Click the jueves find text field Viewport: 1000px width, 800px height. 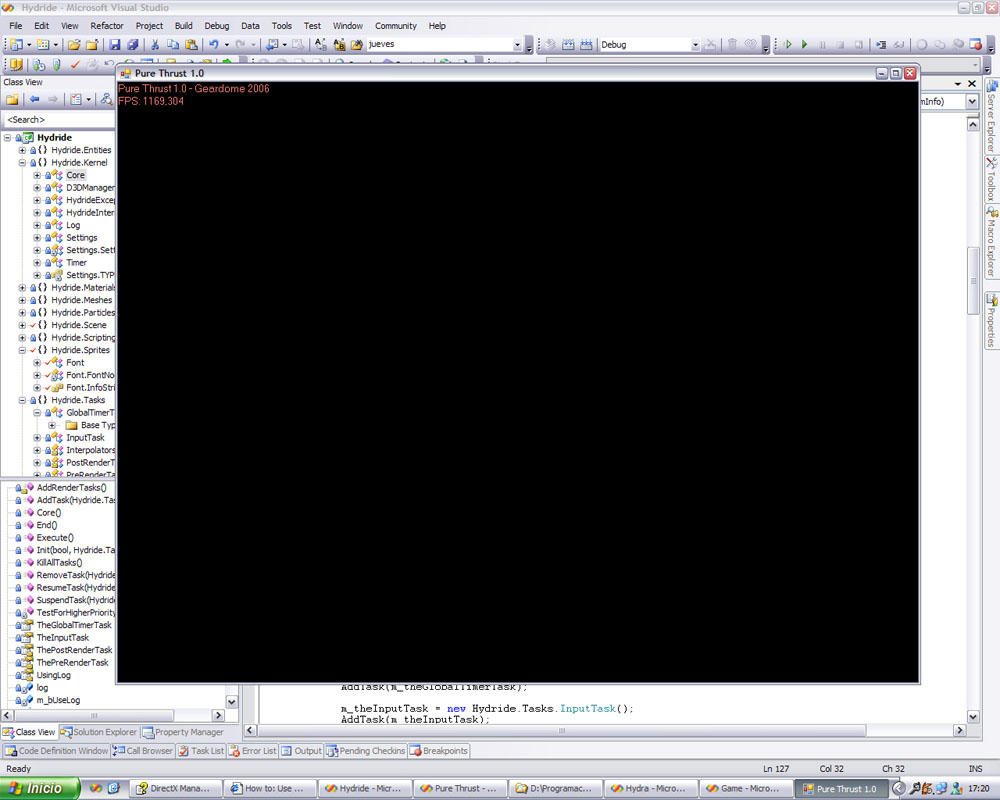[440, 44]
